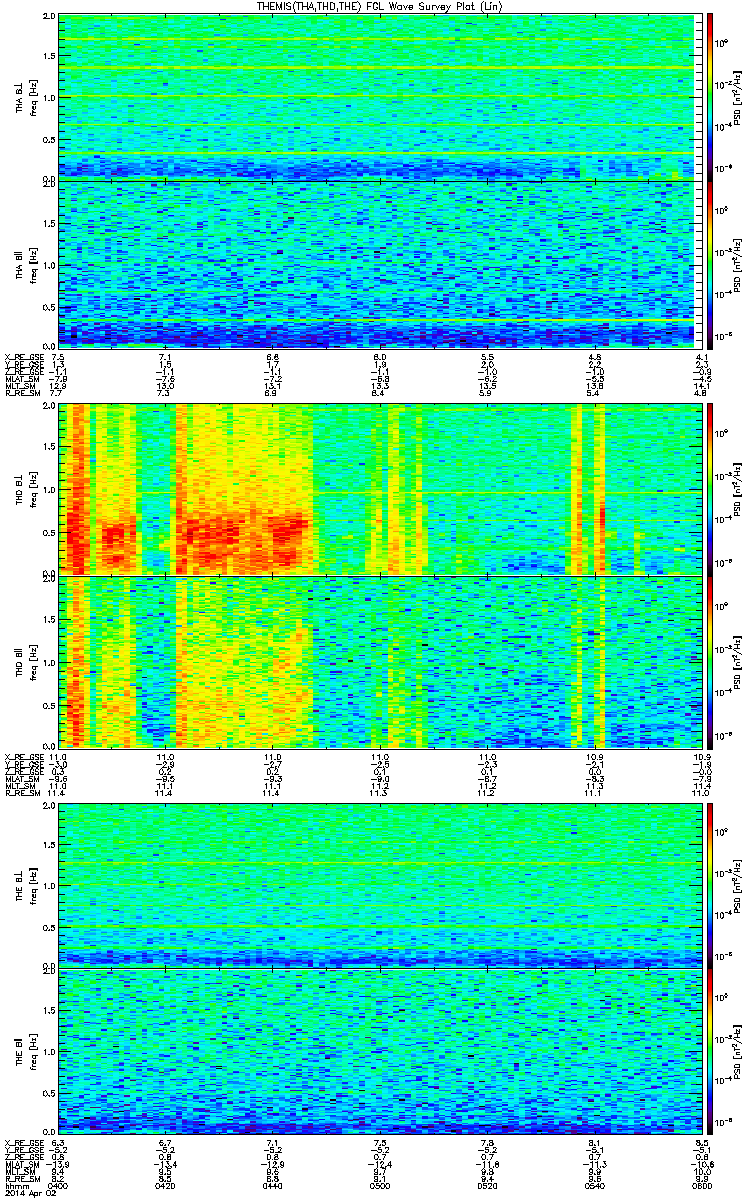Click the 0500 time tick label

pyautogui.click(x=379, y=1186)
